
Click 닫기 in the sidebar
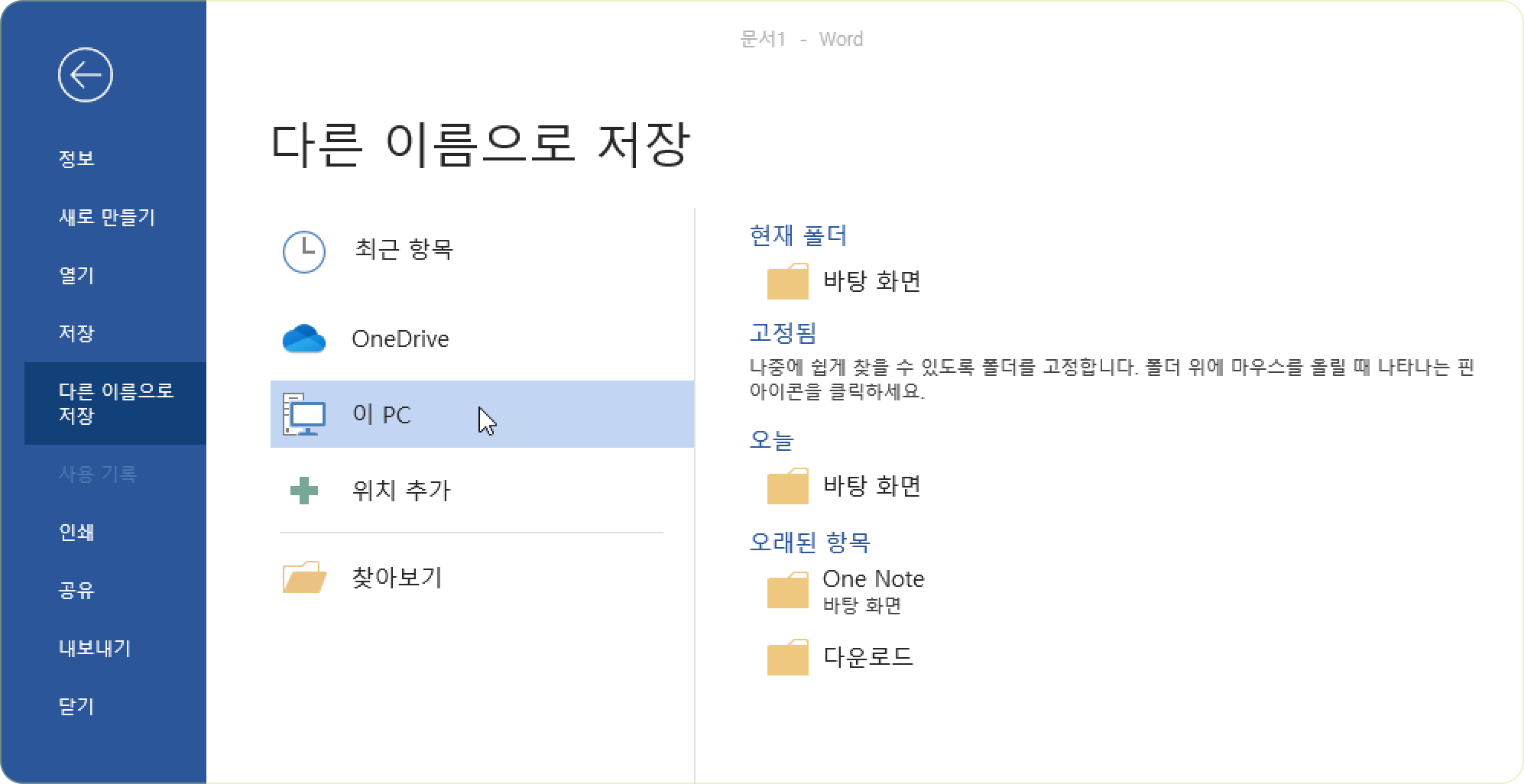pos(76,706)
